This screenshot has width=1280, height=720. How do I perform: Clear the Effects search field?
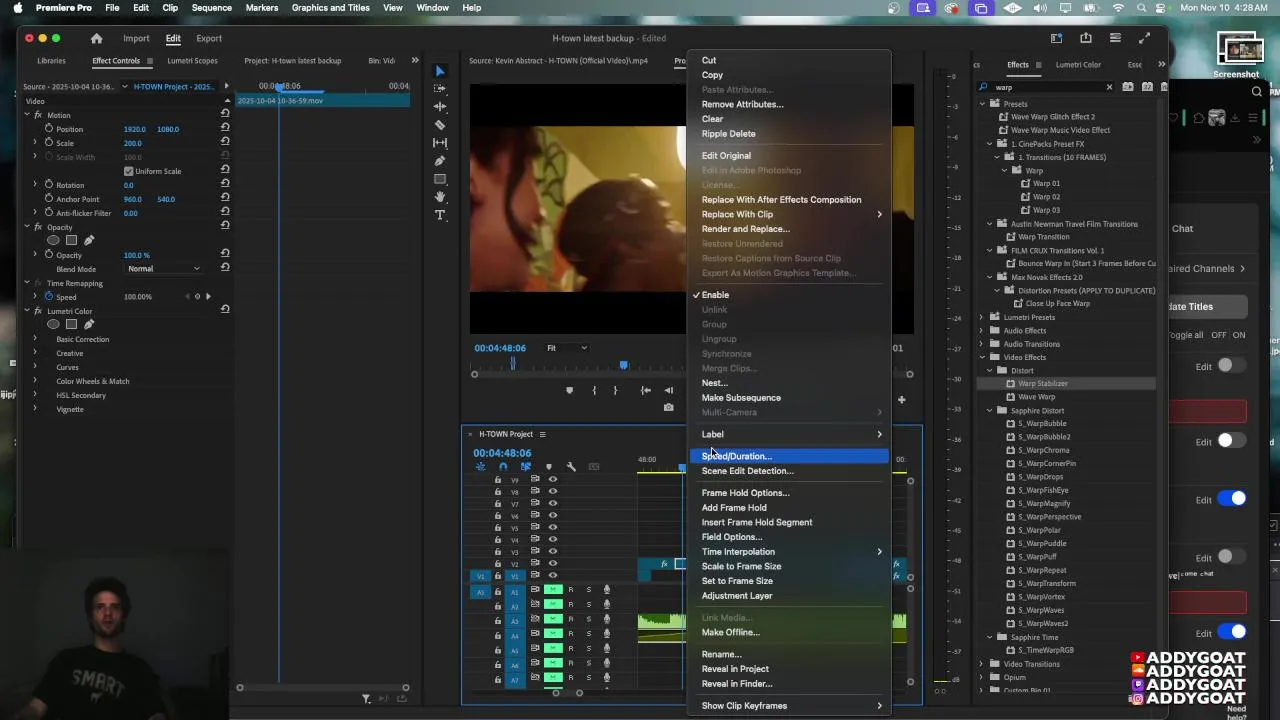point(1109,87)
